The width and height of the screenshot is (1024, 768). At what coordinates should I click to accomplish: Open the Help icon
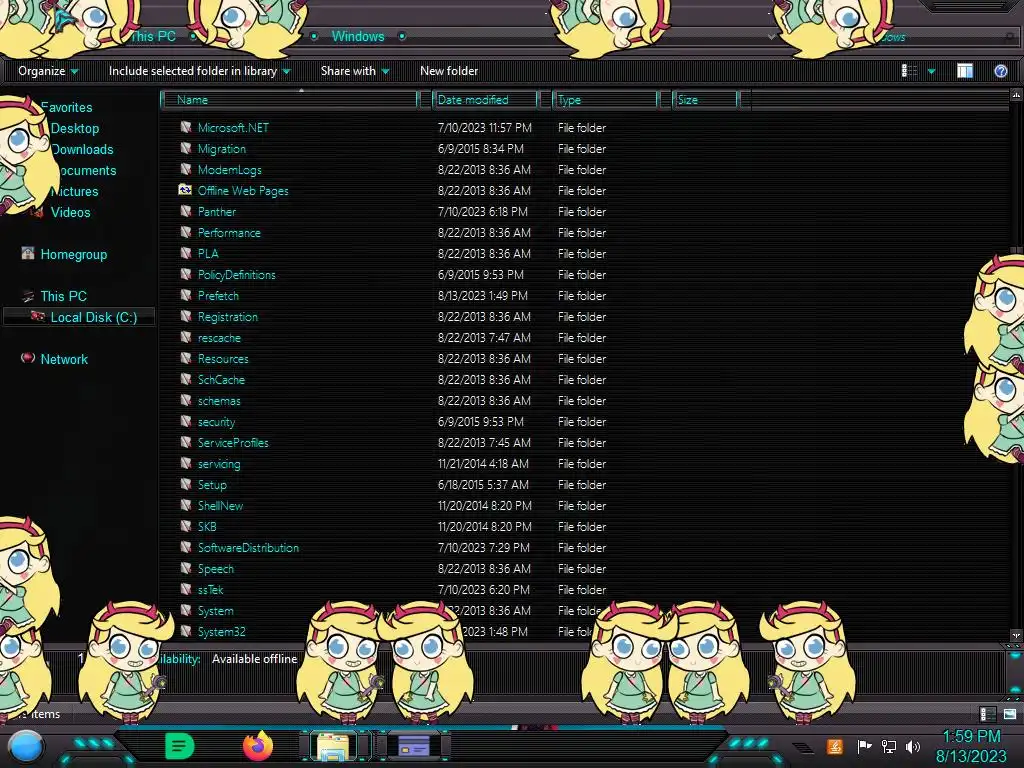coord(1000,71)
